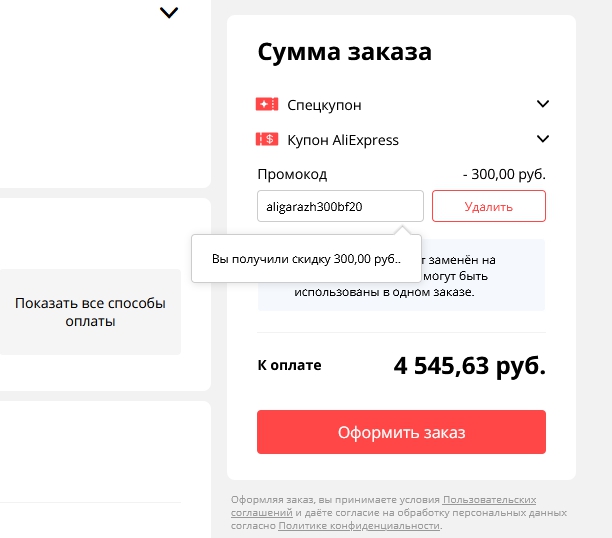The width and height of the screenshot is (612, 538).
Task: Expand the Купон AliExpress dropdown chevron
Action: click(543, 139)
